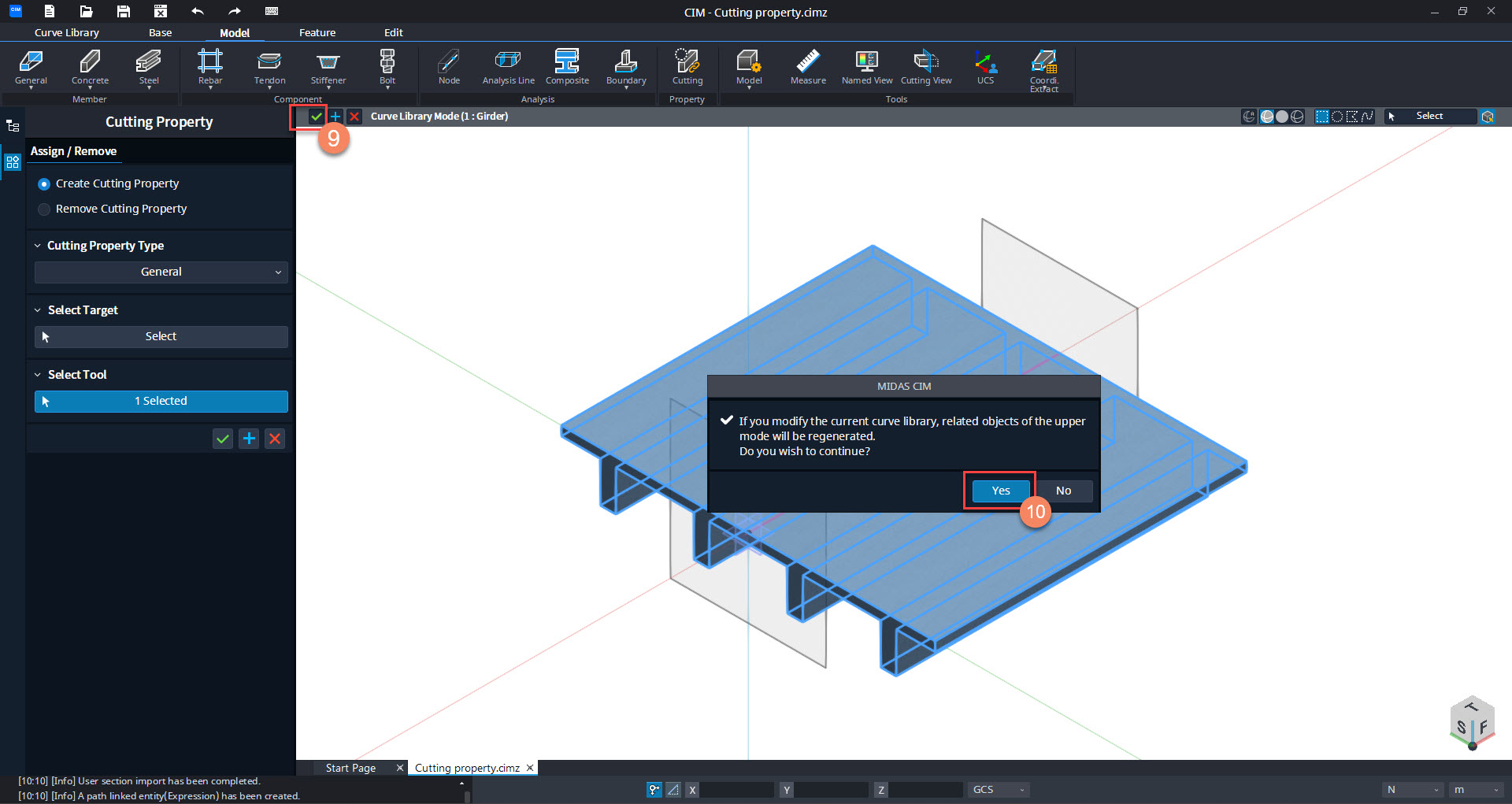
Task: Collapse the Cutting Property Type section
Action: [x=37, y=246]
